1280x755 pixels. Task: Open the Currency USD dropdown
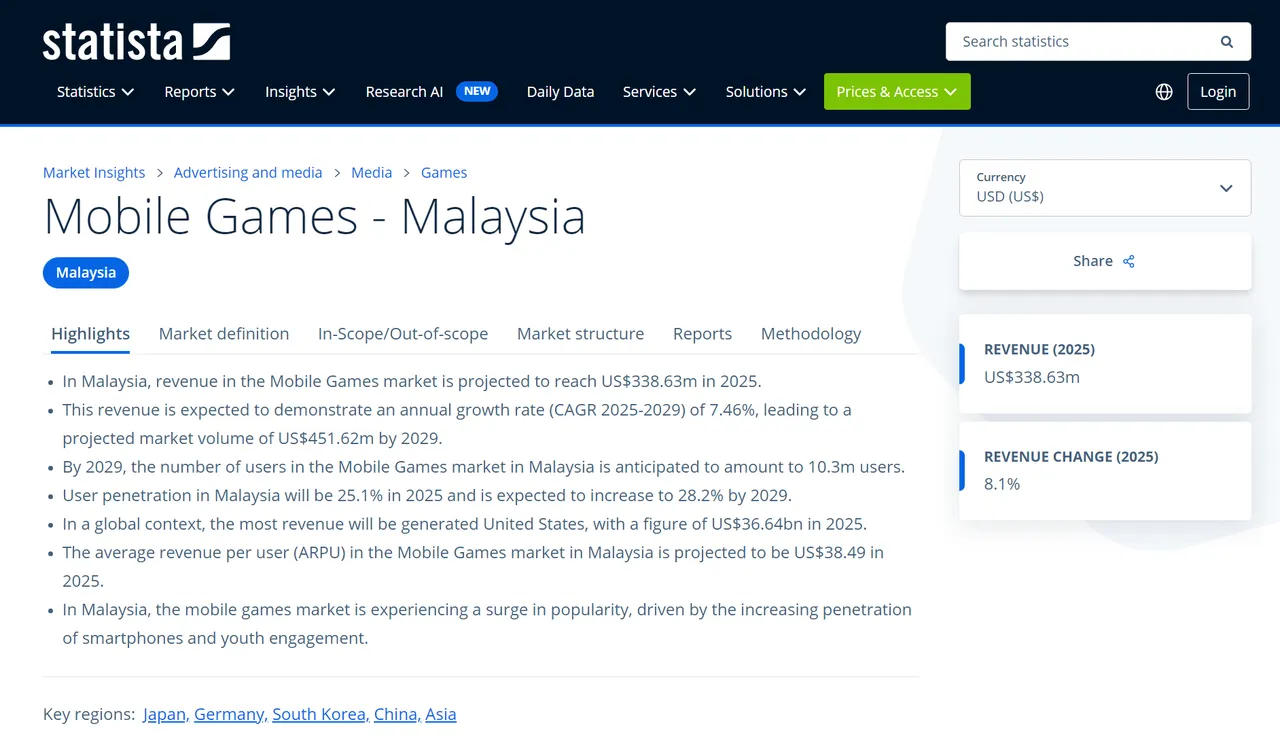[x=1105, y=188]
